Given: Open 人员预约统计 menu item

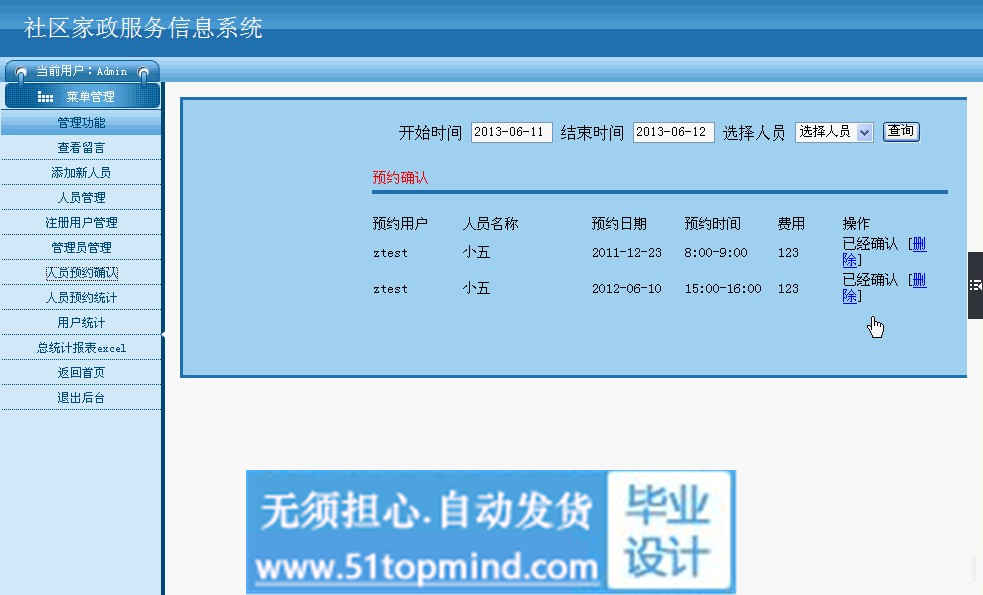Looking at the screenshot, I should pos(81,298).
